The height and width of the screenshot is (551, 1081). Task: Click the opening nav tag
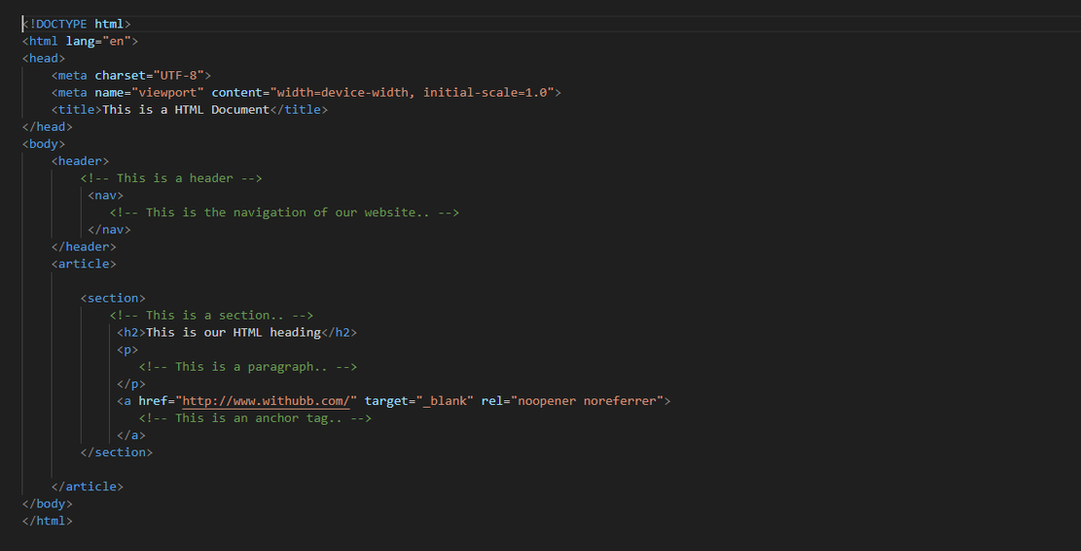(x=105, y=195)
